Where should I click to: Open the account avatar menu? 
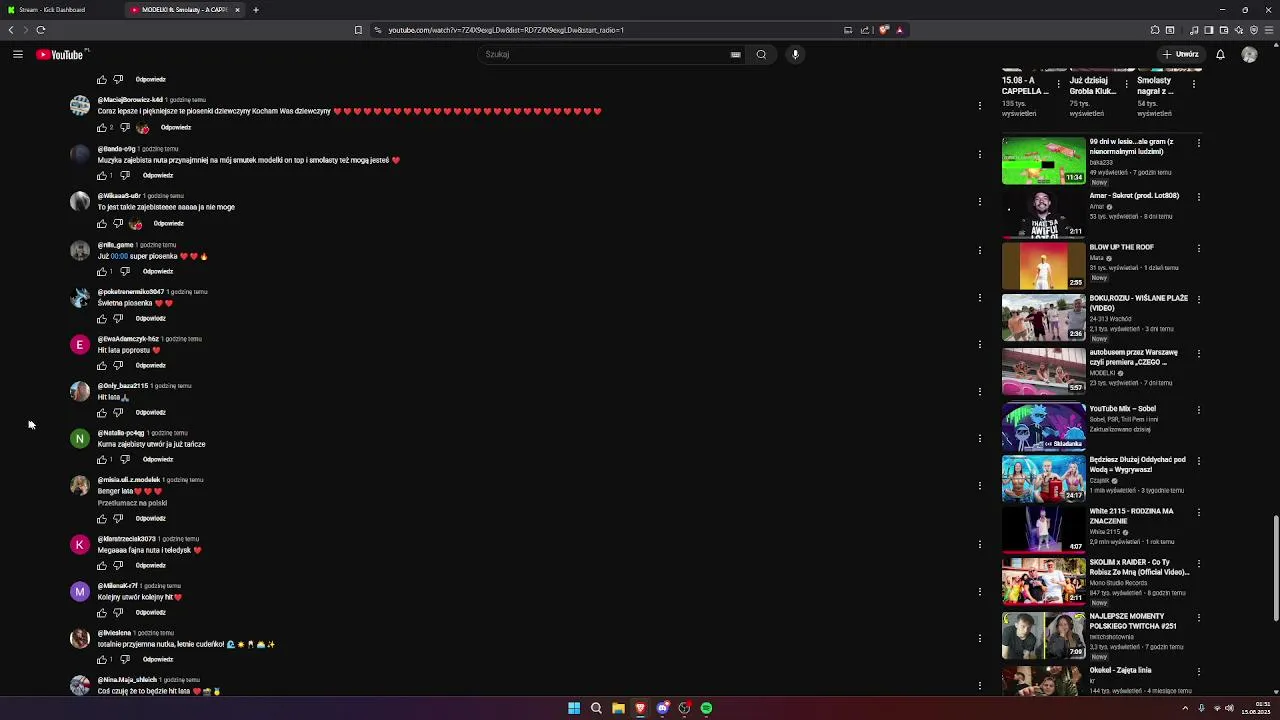point(1249,54)
